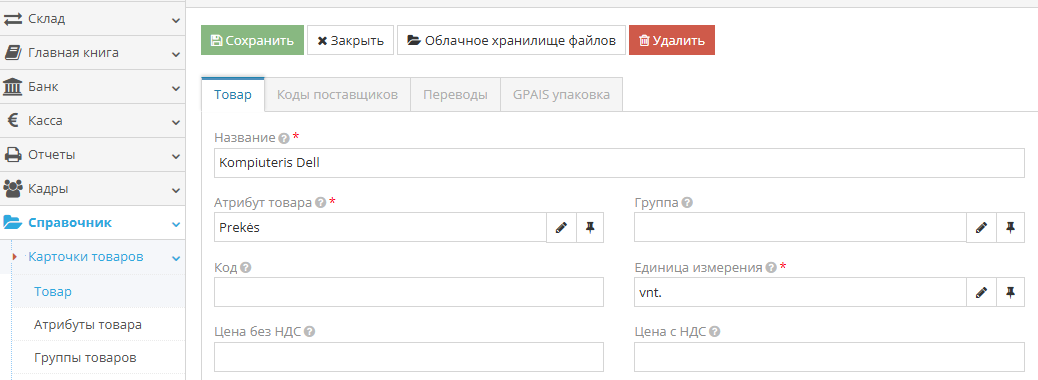Save the product with Сохранить
This screenshot has width=1038, height=380.
point(252,40)
